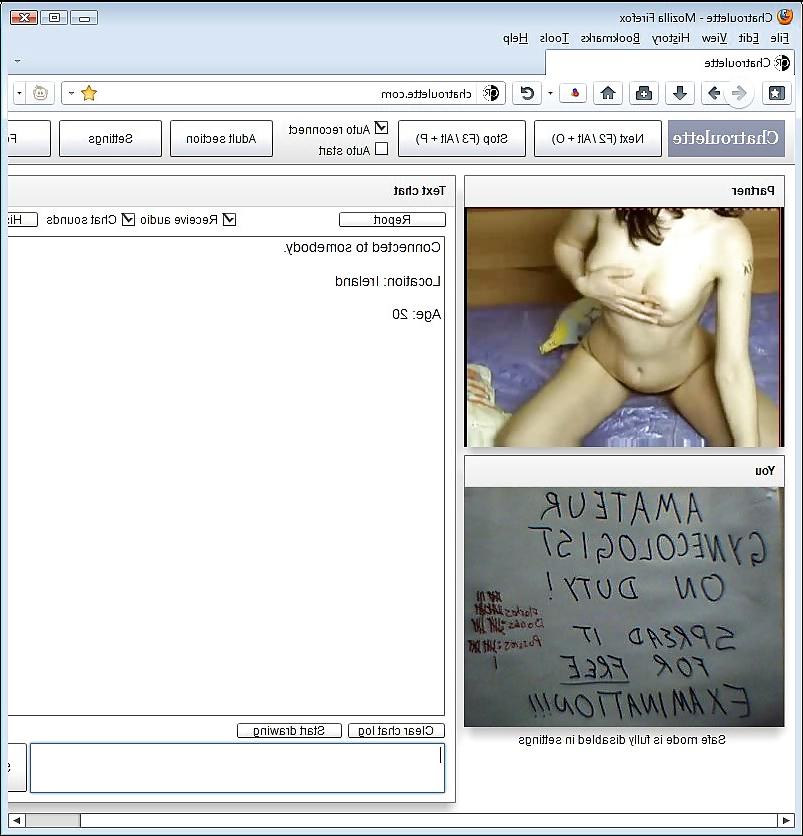Click the 'Connected to somebody.' chat line

(363, 248)
